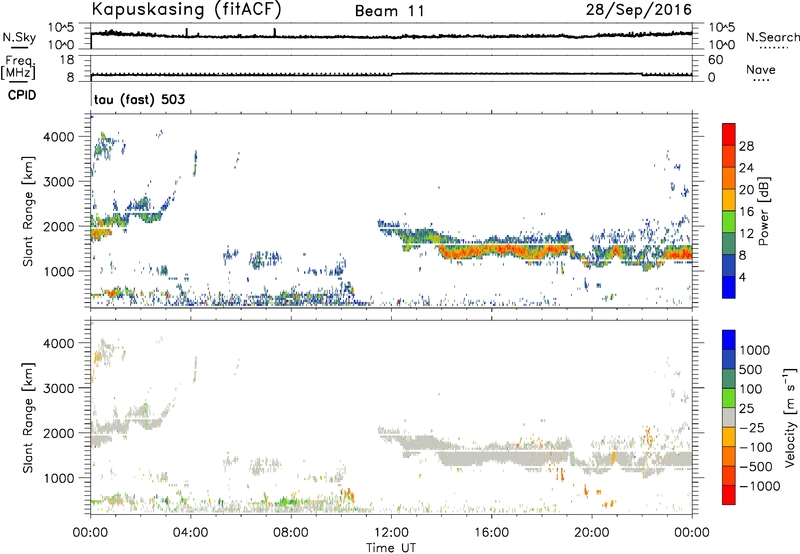Click 'Slant Range [km]' label of power panel

28,211
